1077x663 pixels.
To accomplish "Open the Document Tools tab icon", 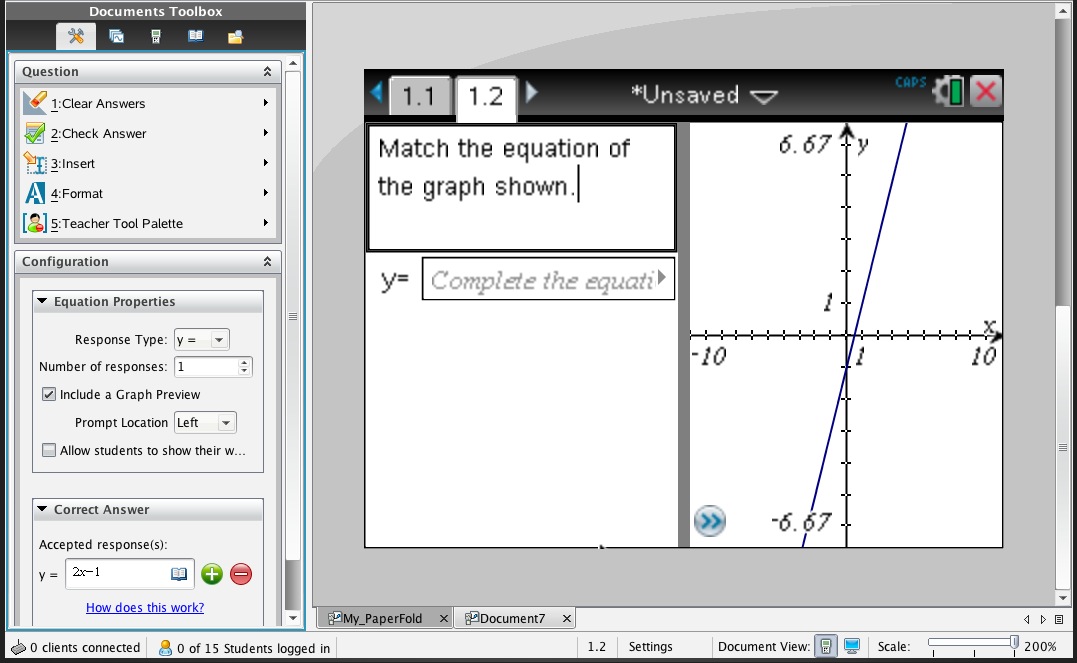I will coord(76,37).
